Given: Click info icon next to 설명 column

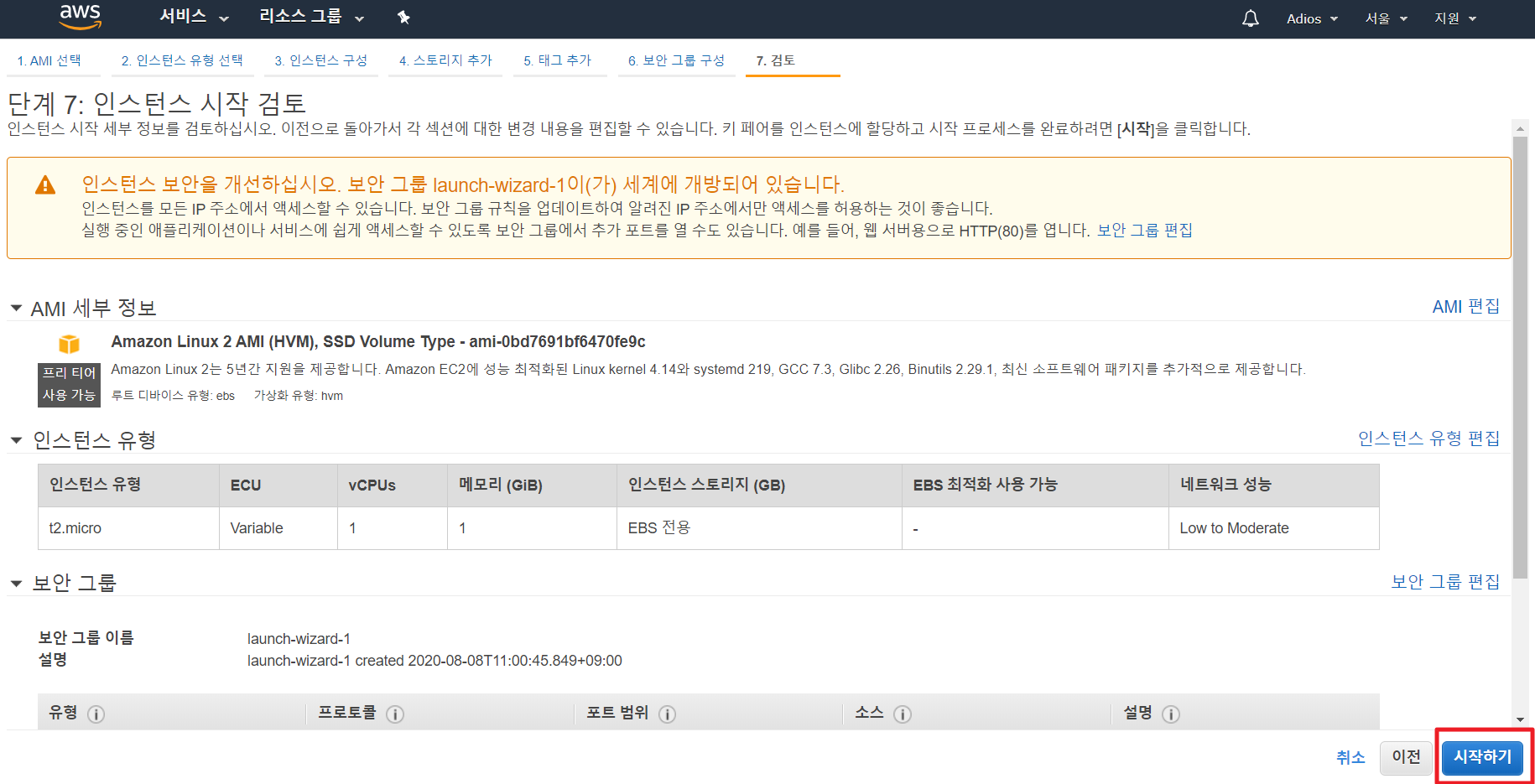Looking at the screenshot, I should [1171, 714].
